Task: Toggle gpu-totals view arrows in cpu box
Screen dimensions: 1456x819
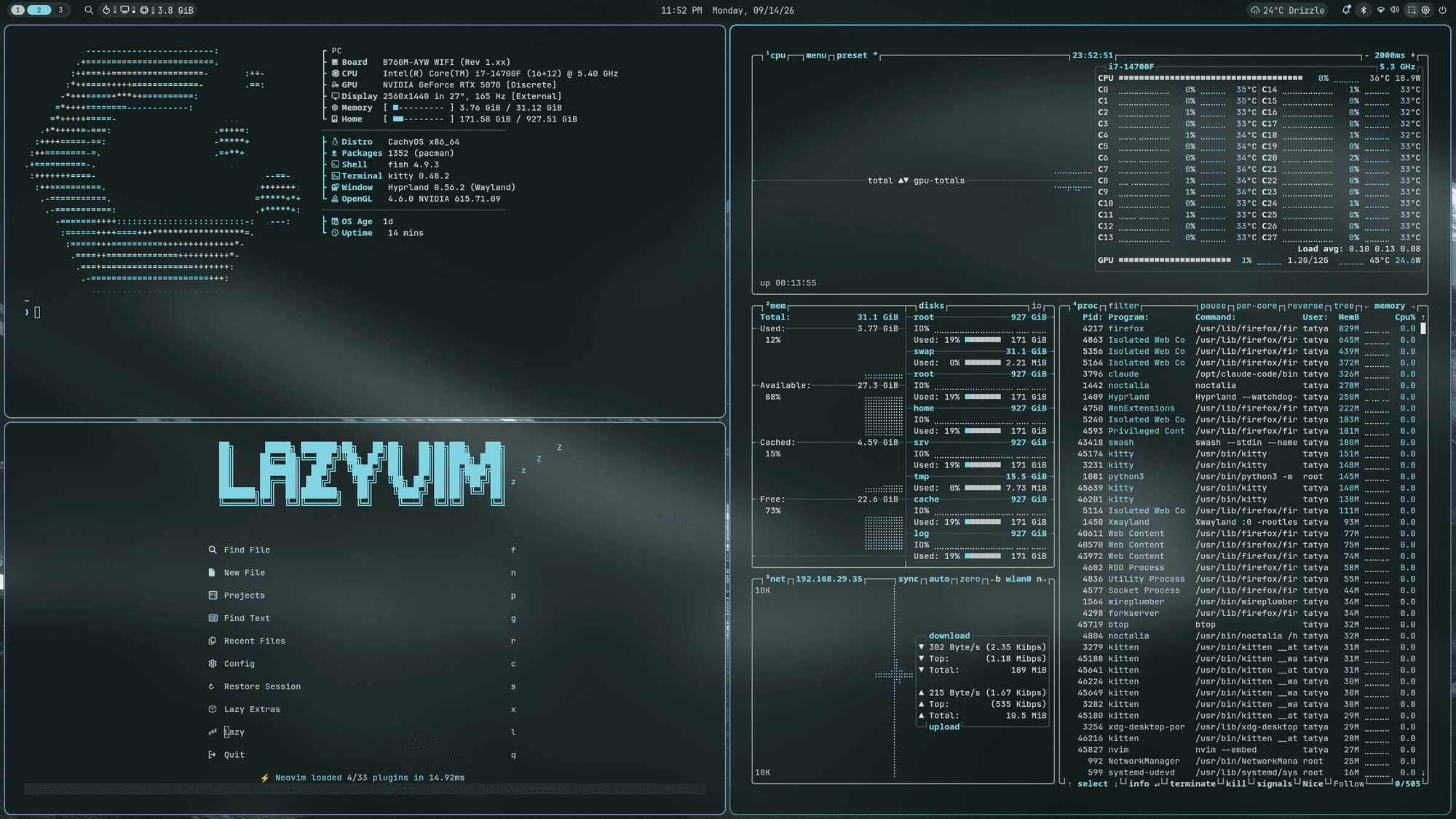Action: (x=903, y=181)
